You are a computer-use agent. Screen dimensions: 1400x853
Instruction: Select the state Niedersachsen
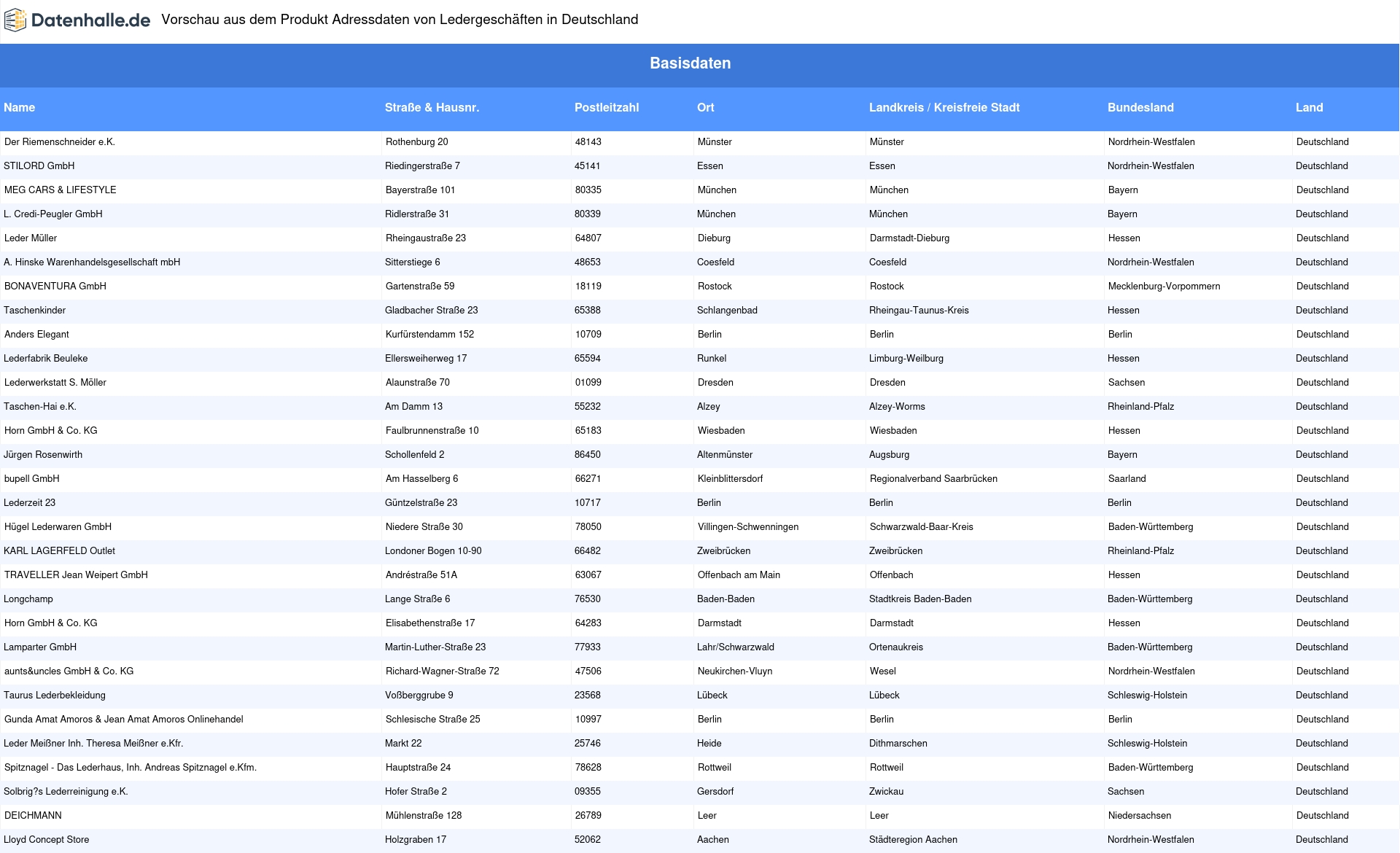coord(1140,815)
